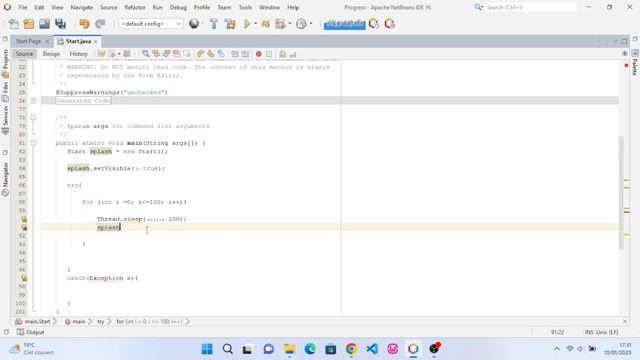Screen dimensions: 640x360
Task: Collapse the Javadoc comment at line 78
Action: pyautogui.click(x=33, y=118)
